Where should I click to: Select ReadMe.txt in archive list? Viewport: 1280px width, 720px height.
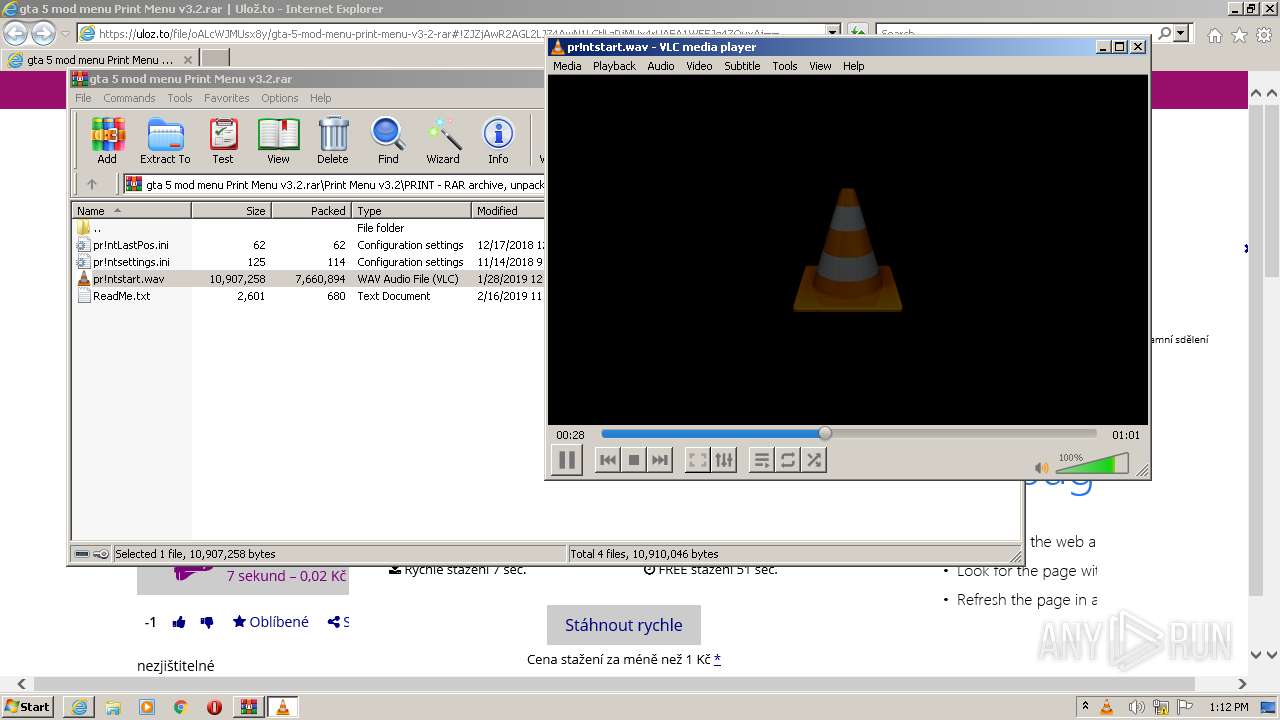[x=308, y=296]
